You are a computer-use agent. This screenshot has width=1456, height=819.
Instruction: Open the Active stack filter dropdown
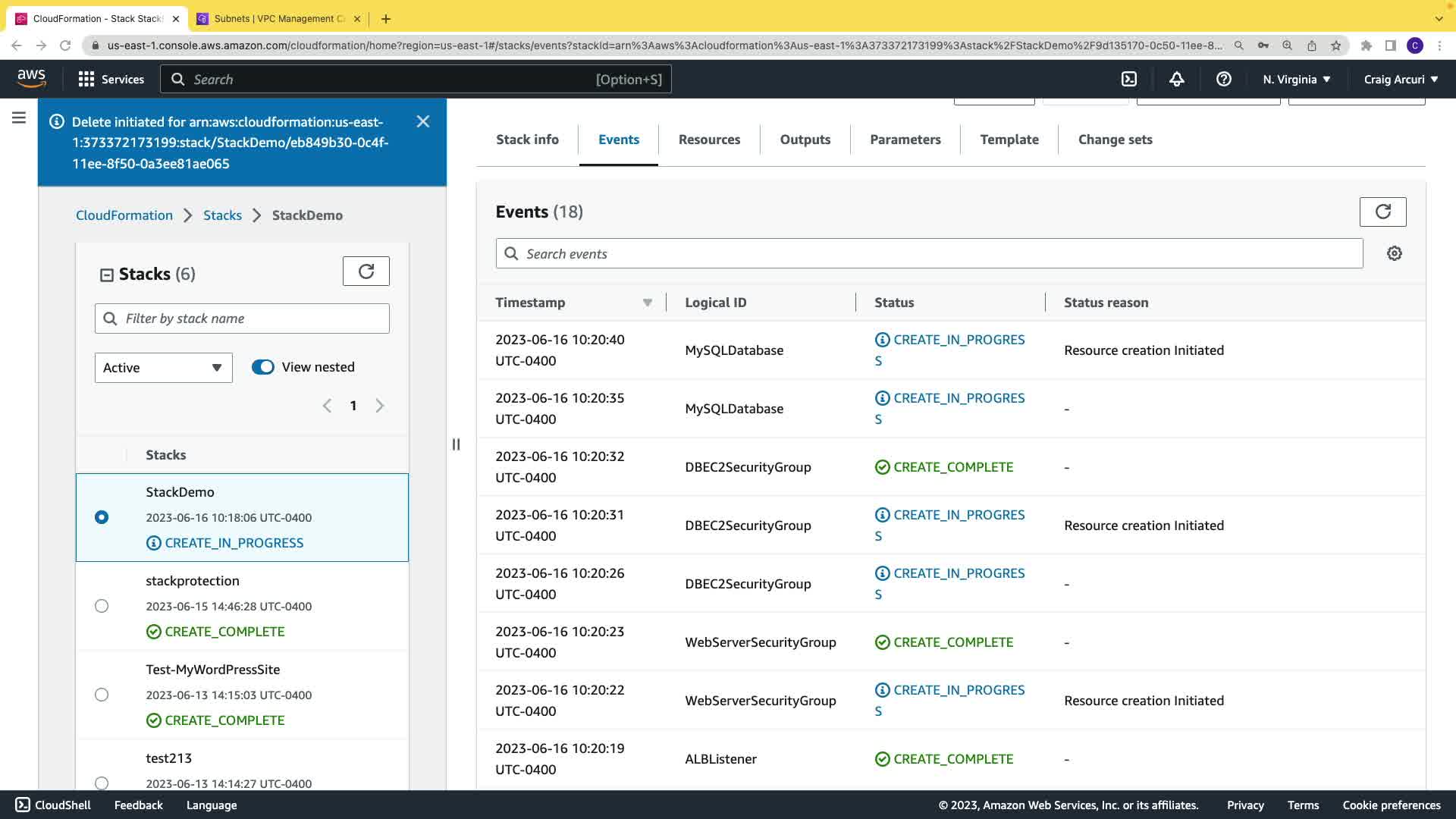[163, 368]
